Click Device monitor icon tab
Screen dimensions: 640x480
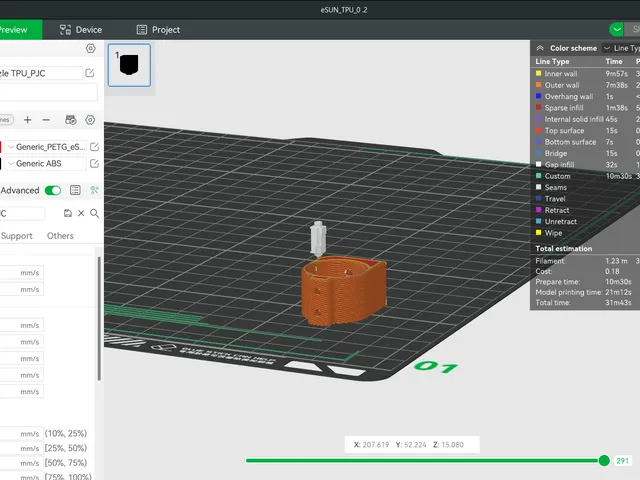(65, 30)
